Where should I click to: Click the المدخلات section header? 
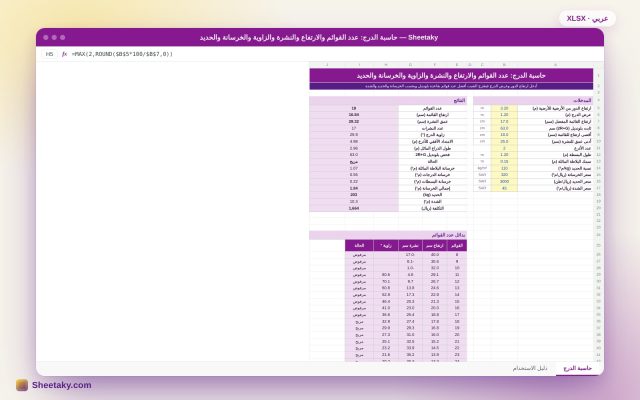pyautogui.click(x=533, y=100)
